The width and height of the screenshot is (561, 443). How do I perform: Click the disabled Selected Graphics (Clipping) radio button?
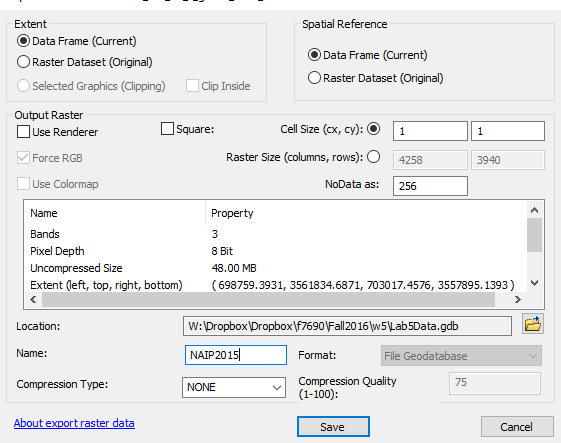tap(23, 86)
